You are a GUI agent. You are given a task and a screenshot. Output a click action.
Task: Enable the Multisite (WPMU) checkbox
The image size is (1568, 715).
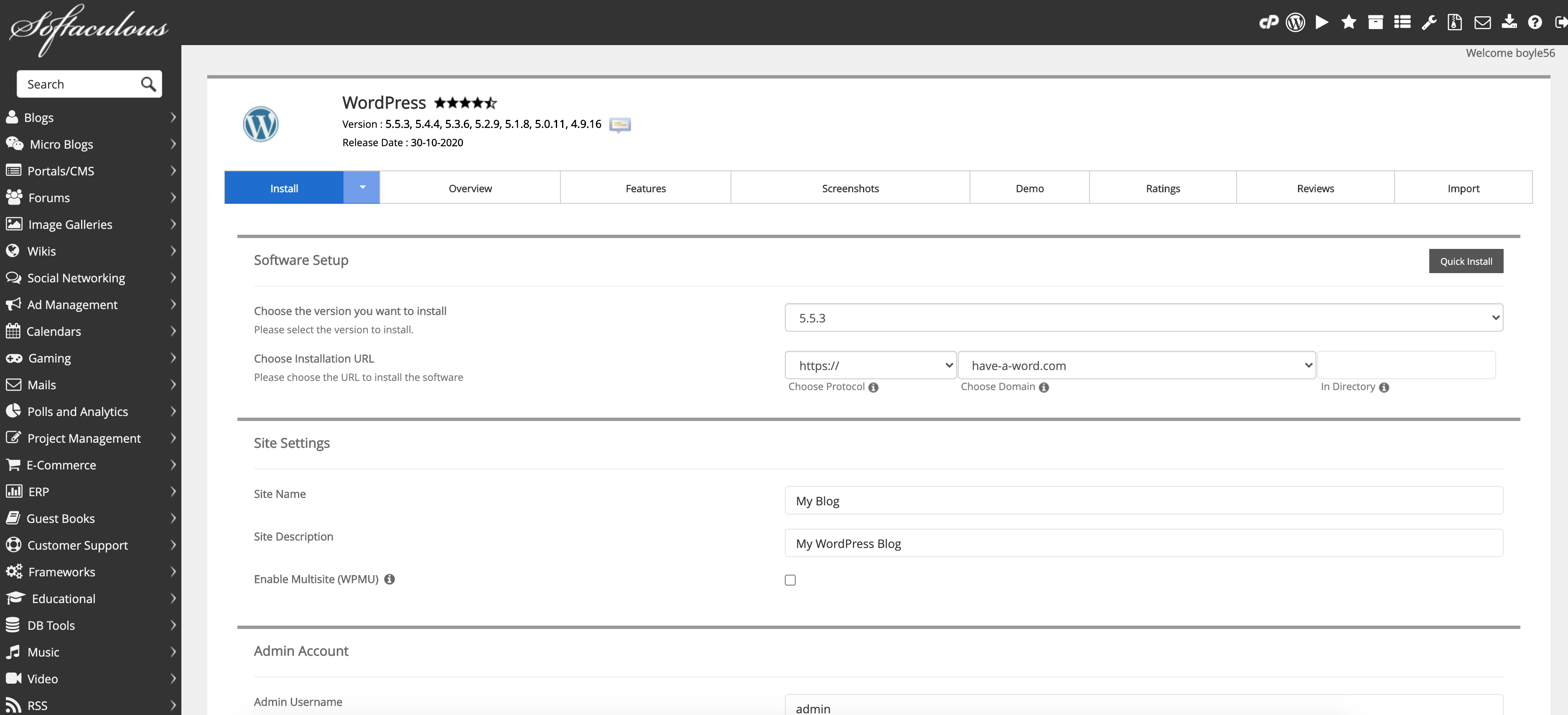point(790,580)
